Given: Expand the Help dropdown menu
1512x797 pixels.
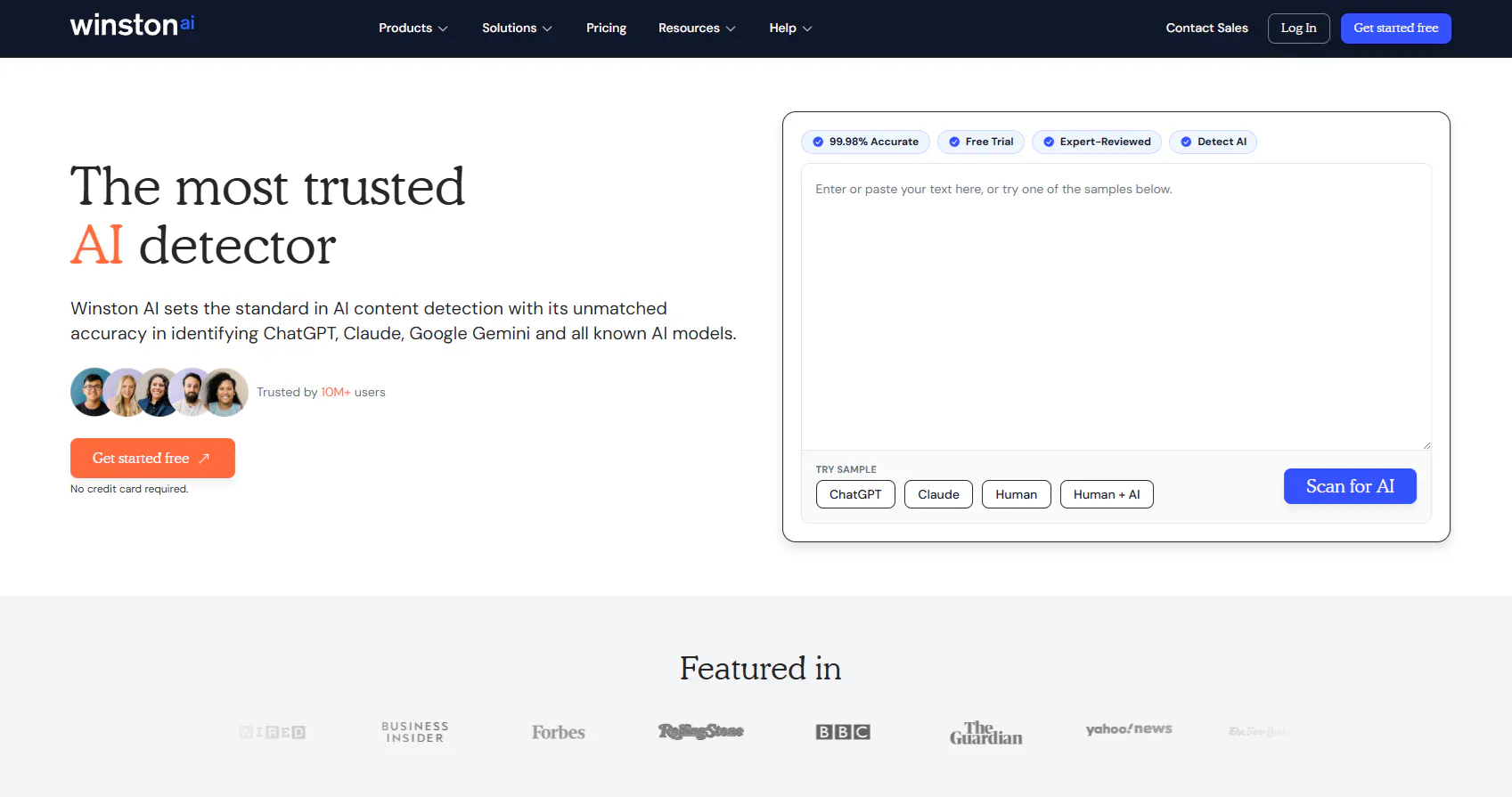Looking at the screenshot, I should click(791, 28).
